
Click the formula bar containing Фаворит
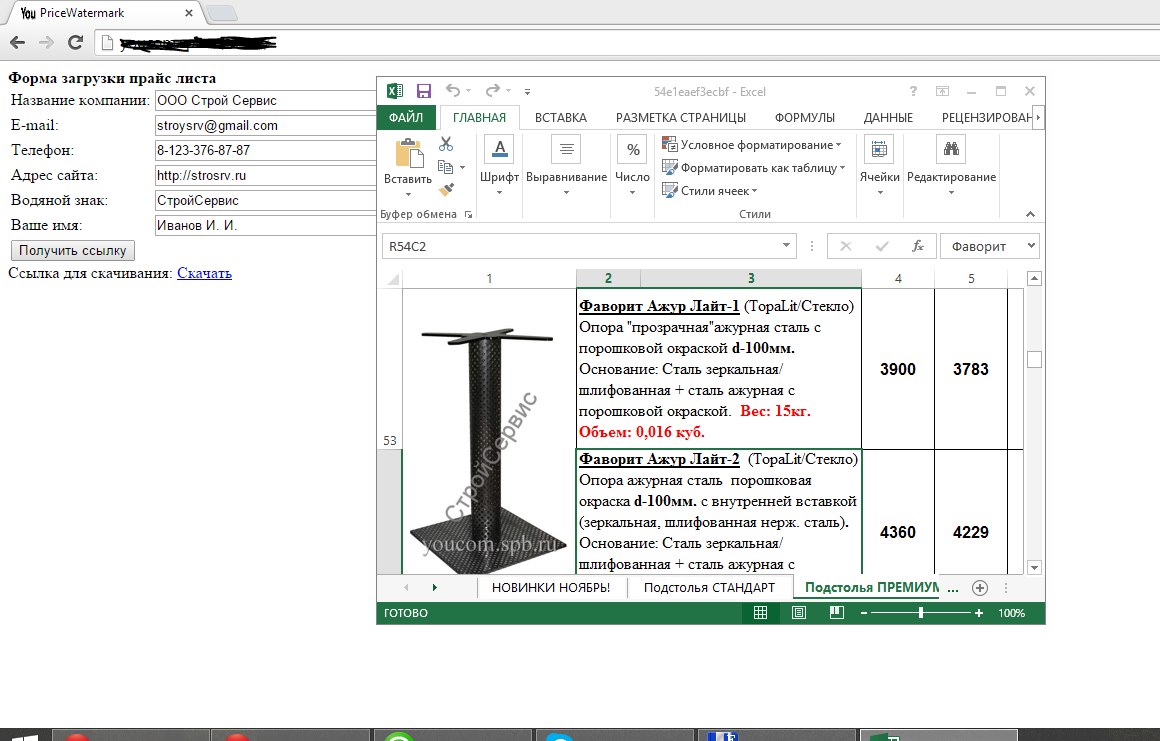click(x=981, y=246)
